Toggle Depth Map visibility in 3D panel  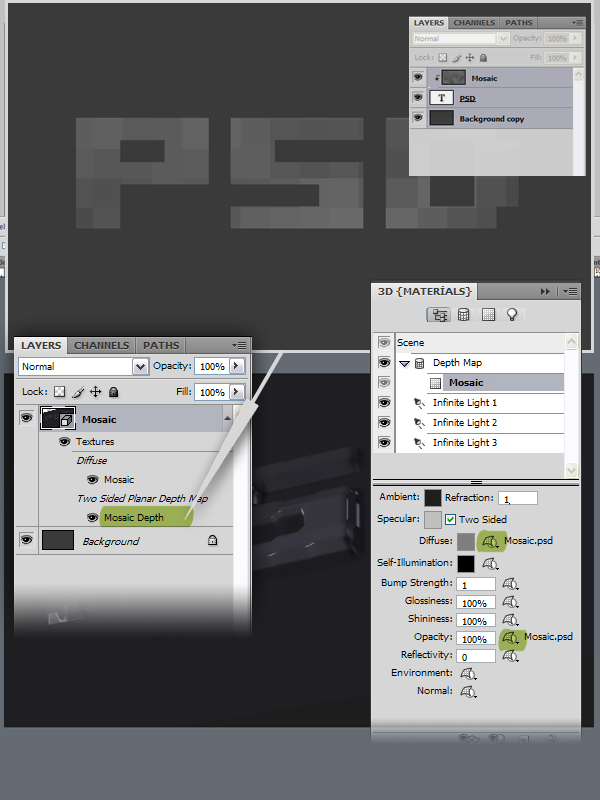(x=384, y=363)
